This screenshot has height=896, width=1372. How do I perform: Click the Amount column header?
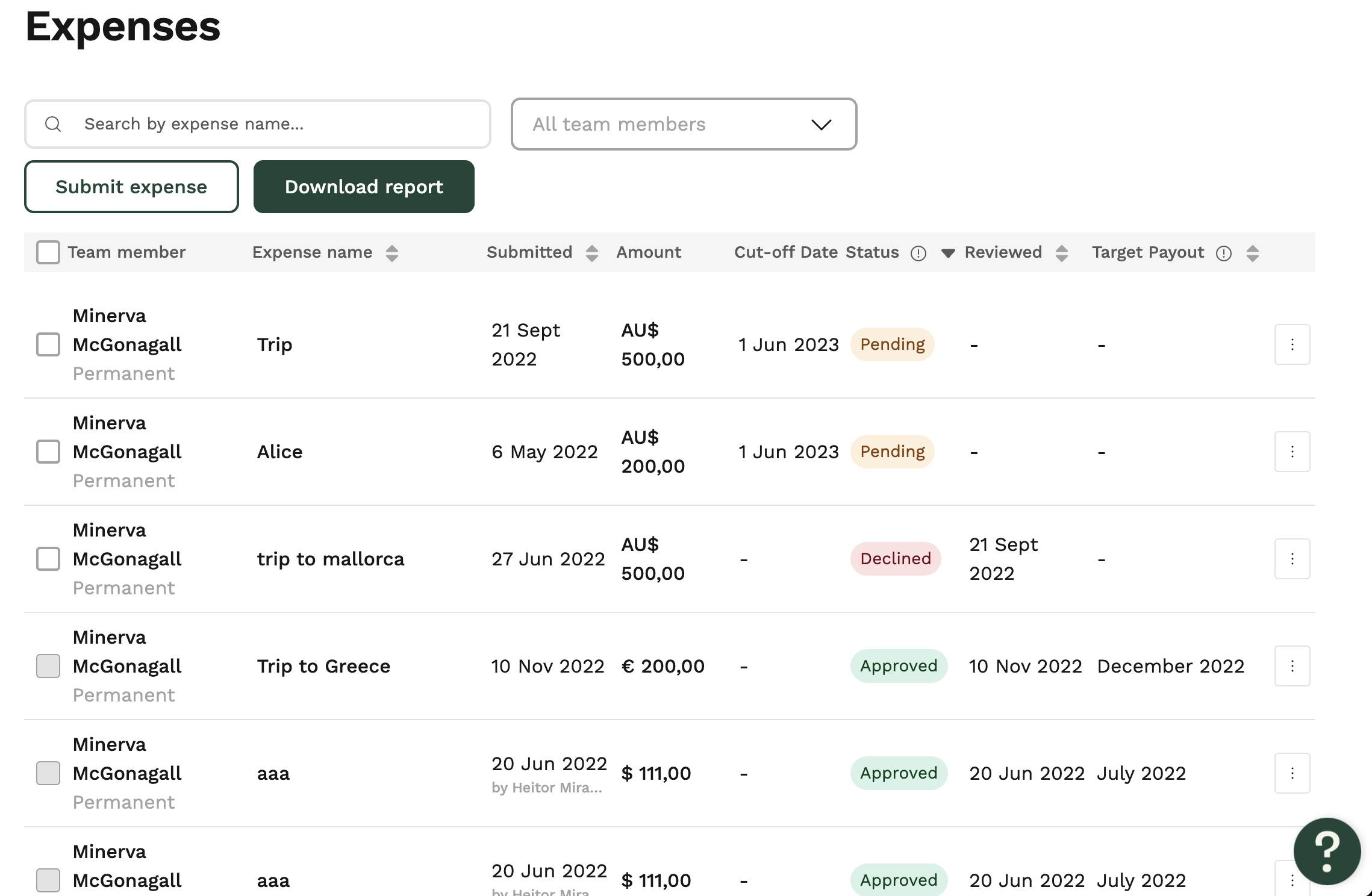pos(649,252)
